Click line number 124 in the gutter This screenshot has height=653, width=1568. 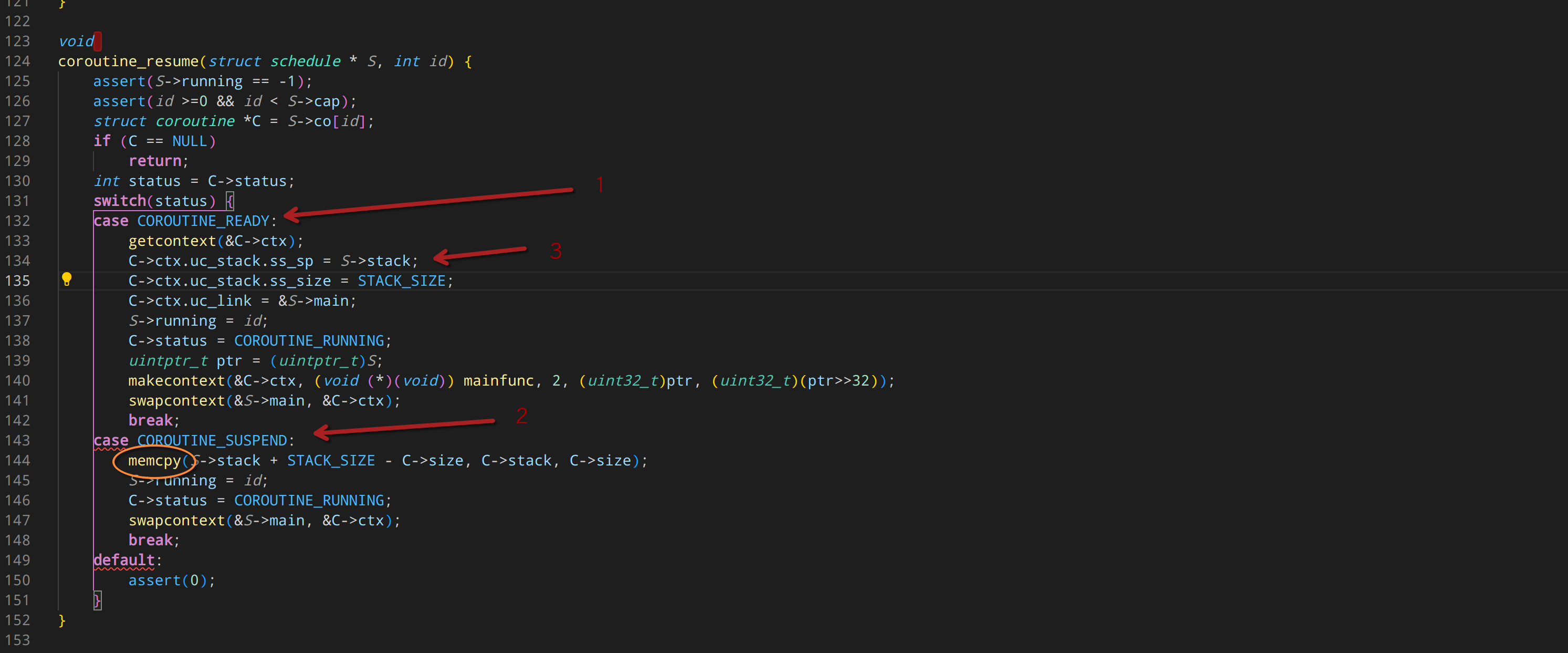tap(18, 61)
